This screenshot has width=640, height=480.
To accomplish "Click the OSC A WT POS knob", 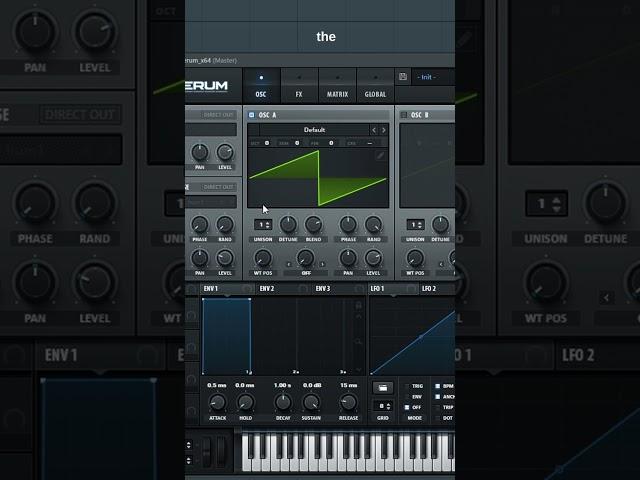I will (x=263, y=258).
